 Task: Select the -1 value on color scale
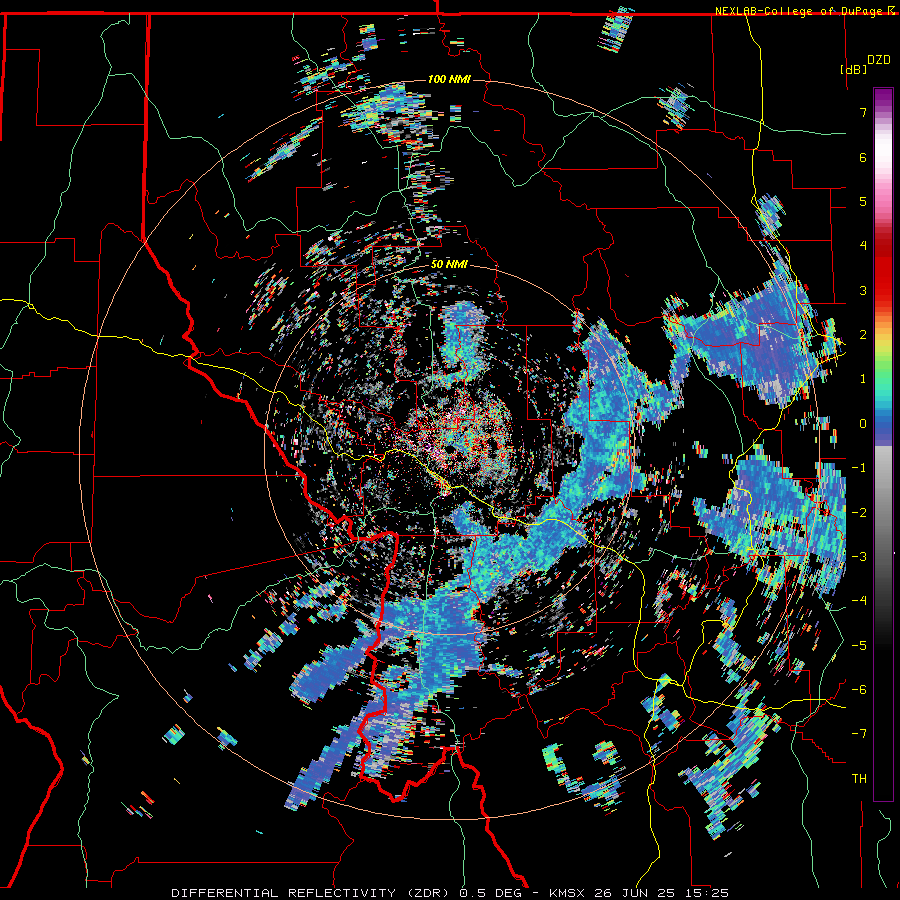pos(859,468)
